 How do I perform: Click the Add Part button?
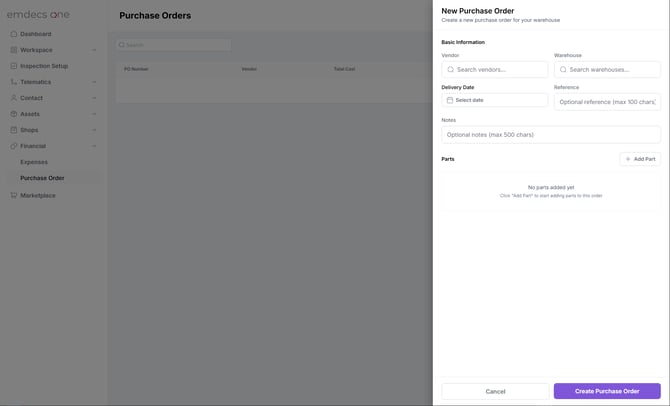(640, 159)
